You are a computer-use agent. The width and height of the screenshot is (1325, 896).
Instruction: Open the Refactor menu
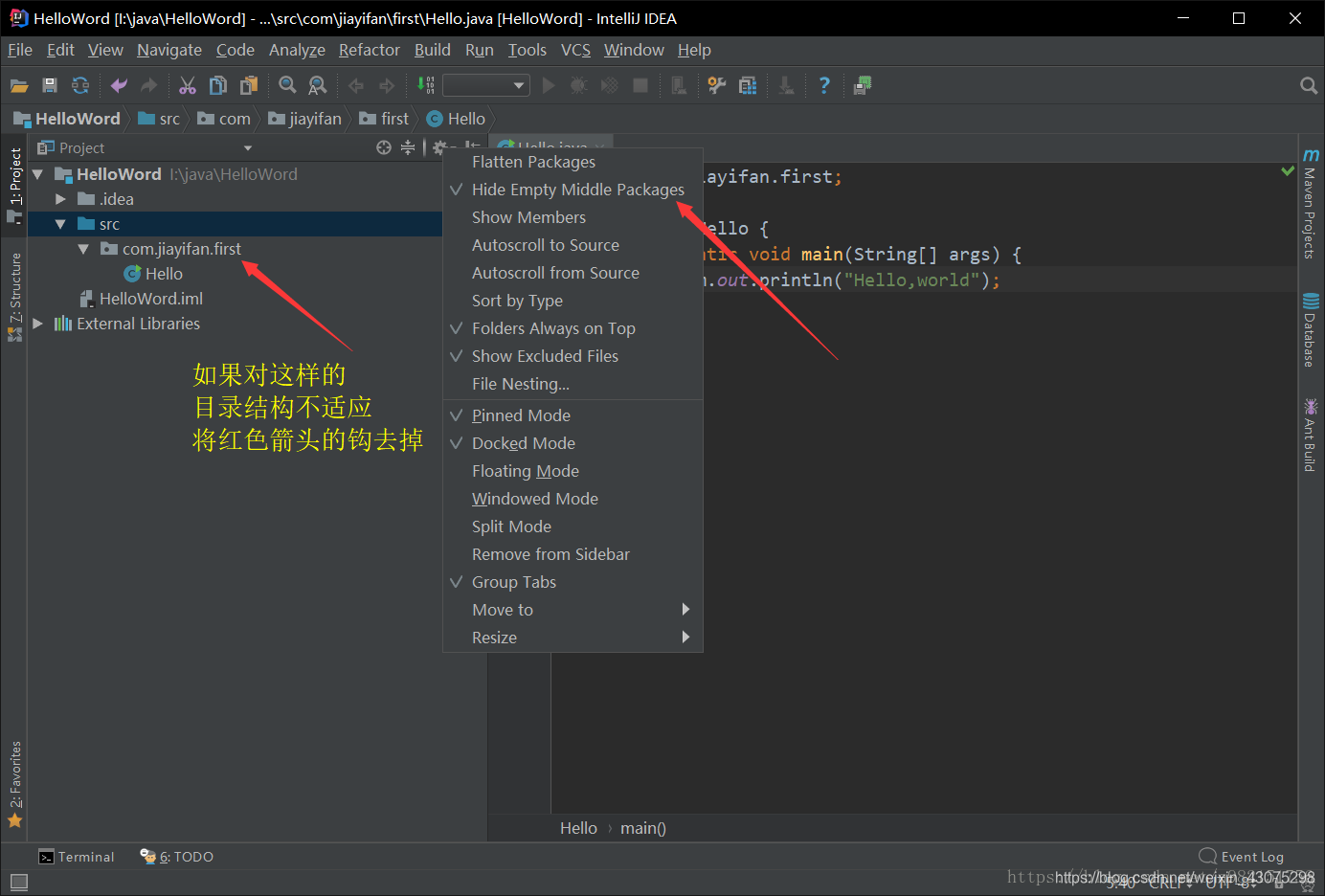(370, 50)
